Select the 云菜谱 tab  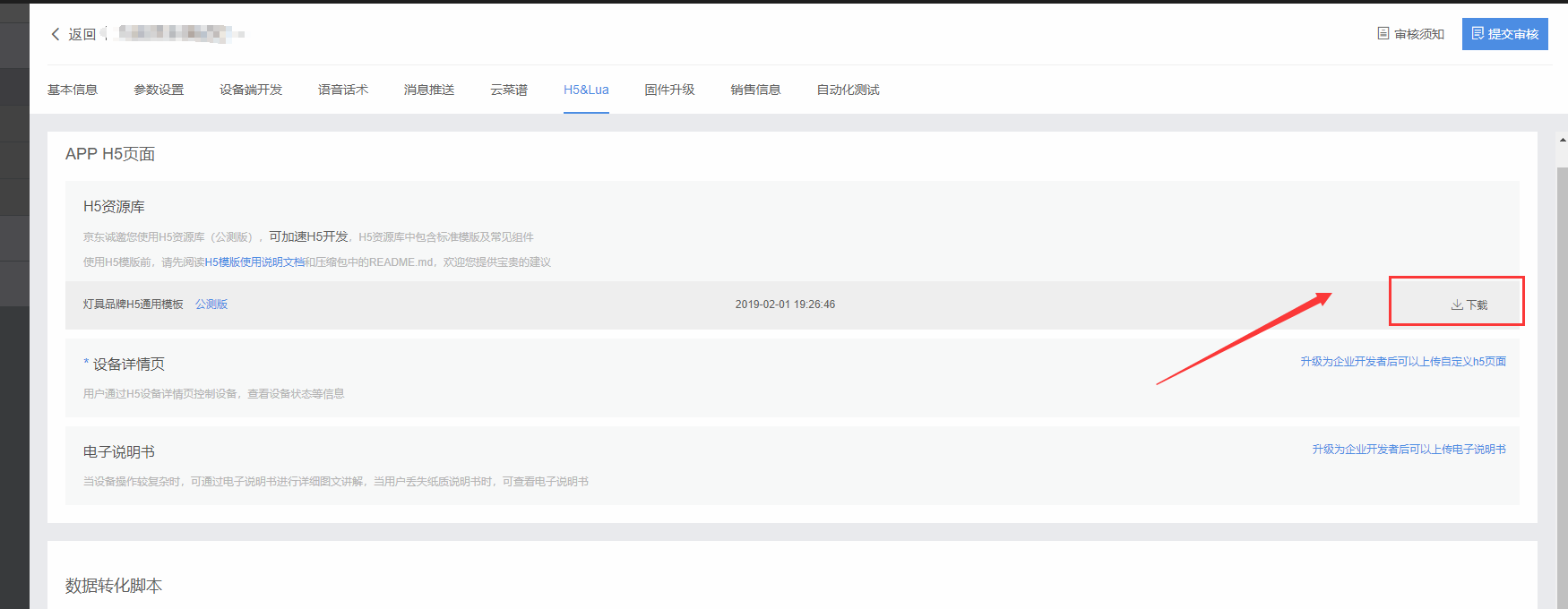(x=509, y=90)
